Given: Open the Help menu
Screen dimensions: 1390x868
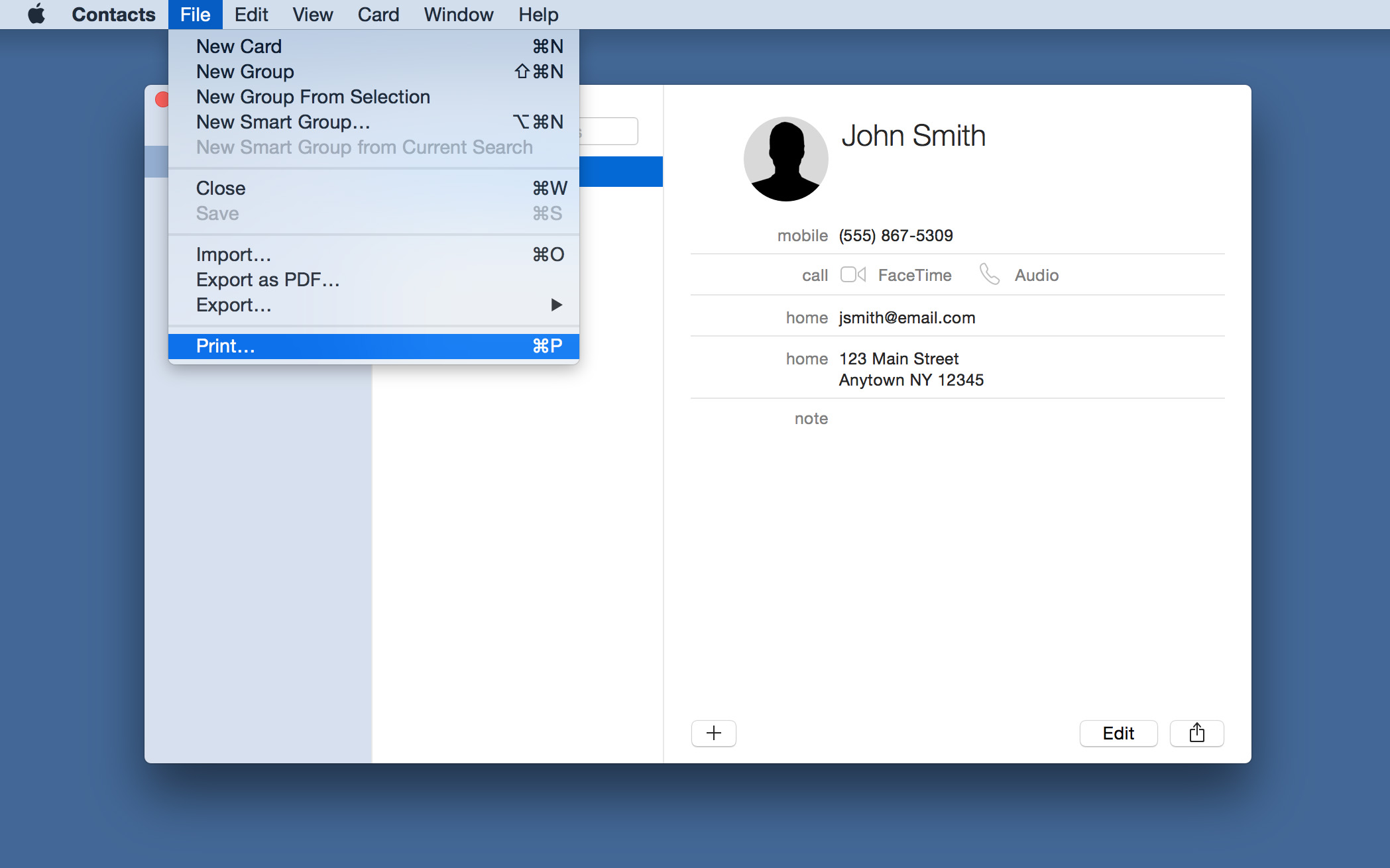Looking at the screenshot, I should 538,15.
